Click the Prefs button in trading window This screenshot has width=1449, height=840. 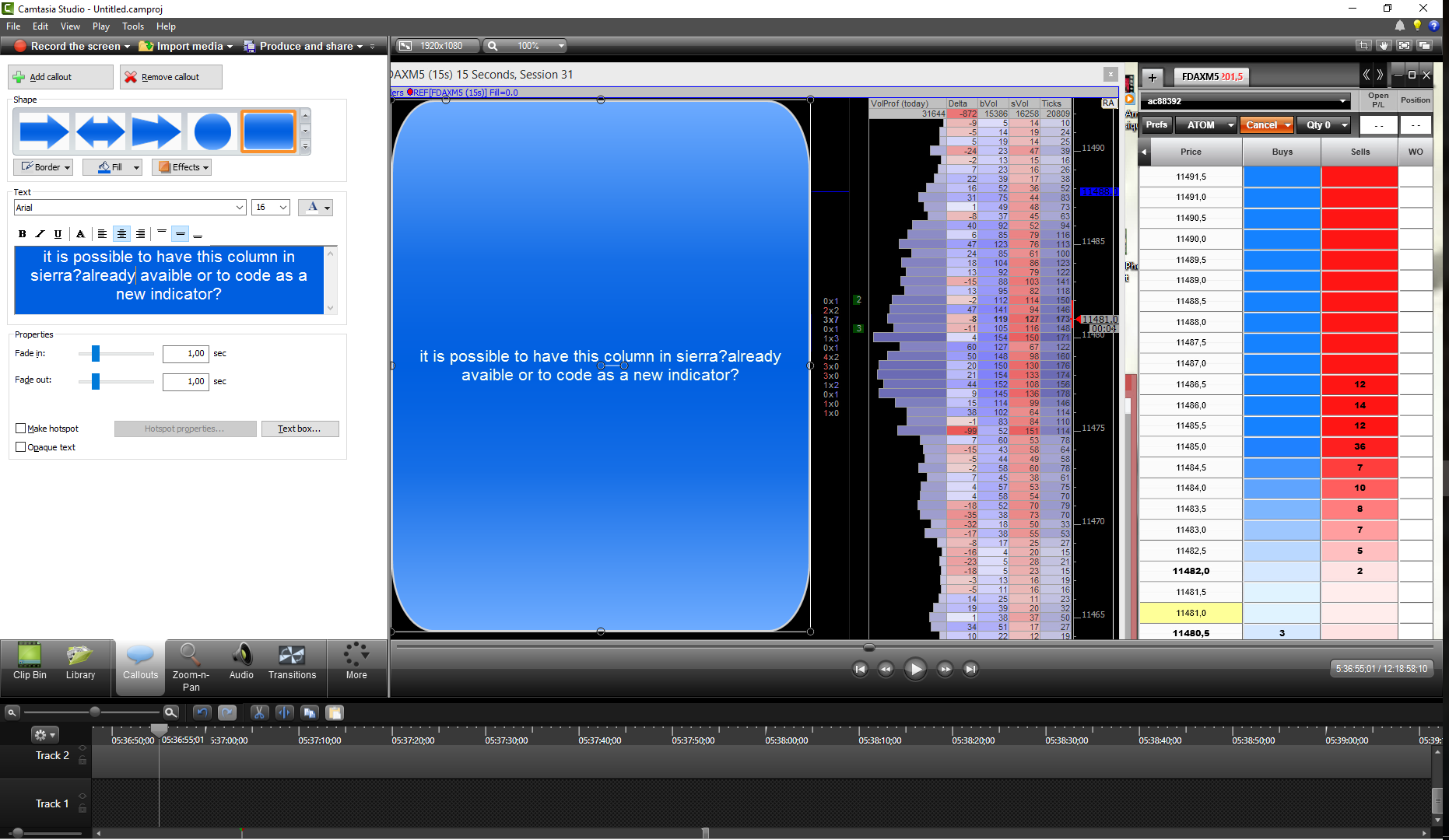tap(1156, 125)
